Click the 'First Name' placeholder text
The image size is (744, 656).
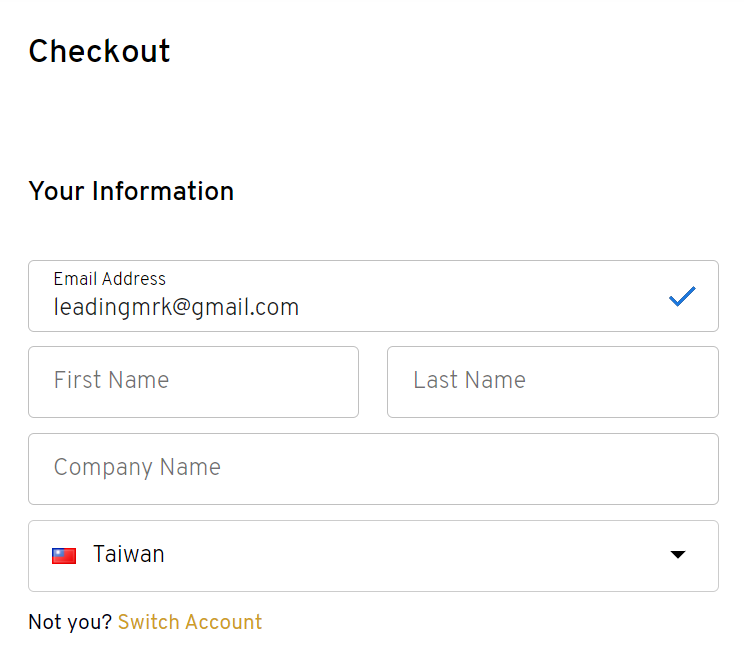tap(112, 380)
